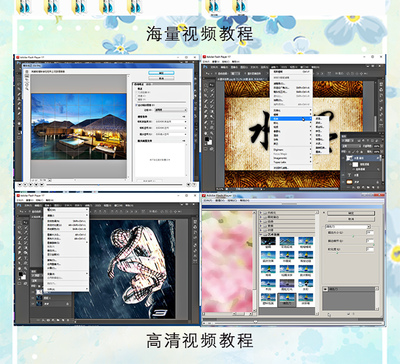Select the highlighted thumbnail in the last gallery row

click(x=287, y=300)
